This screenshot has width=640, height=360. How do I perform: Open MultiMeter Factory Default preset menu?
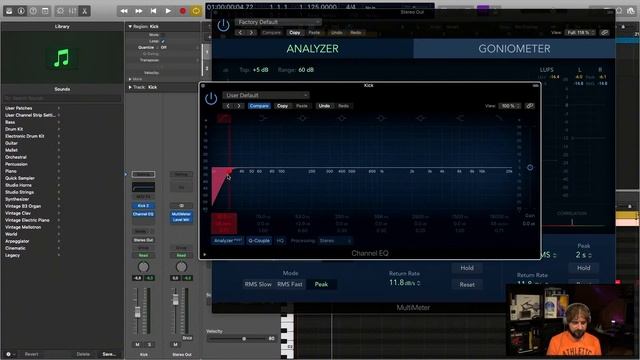278,22
